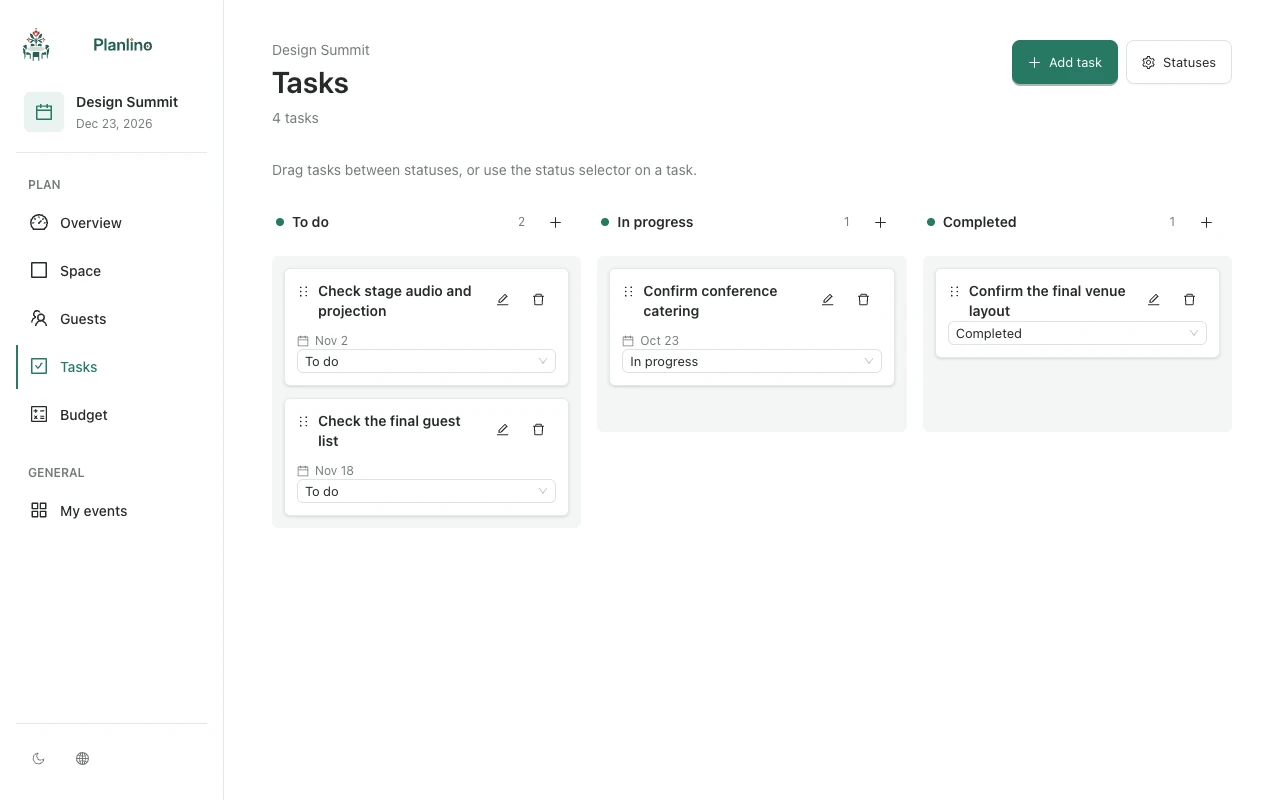Delete the 'Confirm conference catering' task

click(x=864, y=300)
